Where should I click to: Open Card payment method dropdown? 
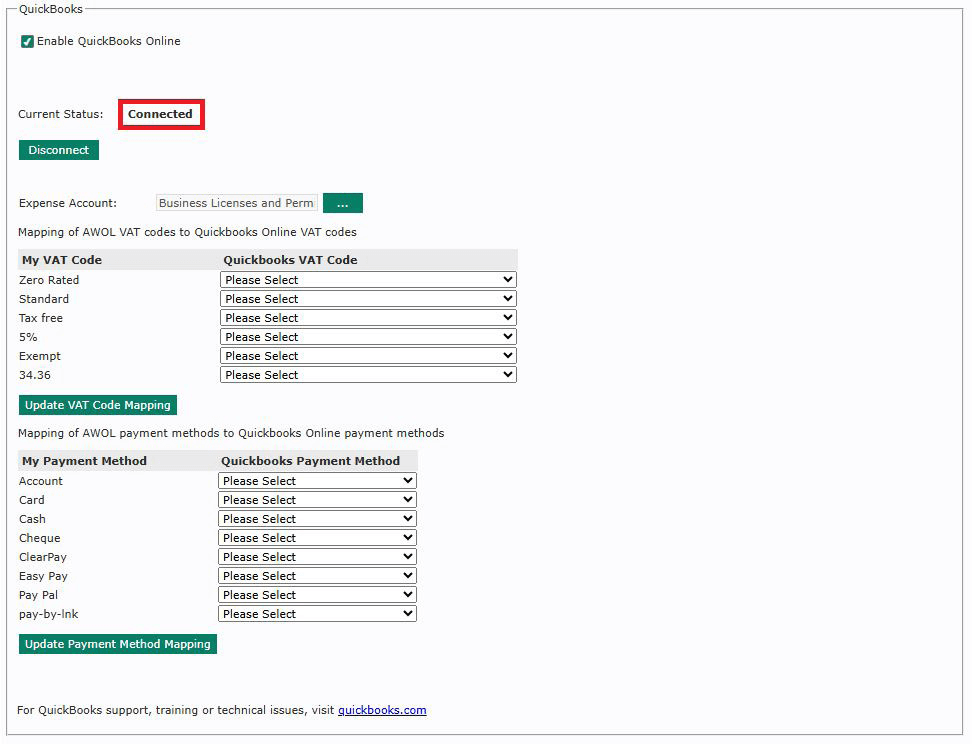317,500
